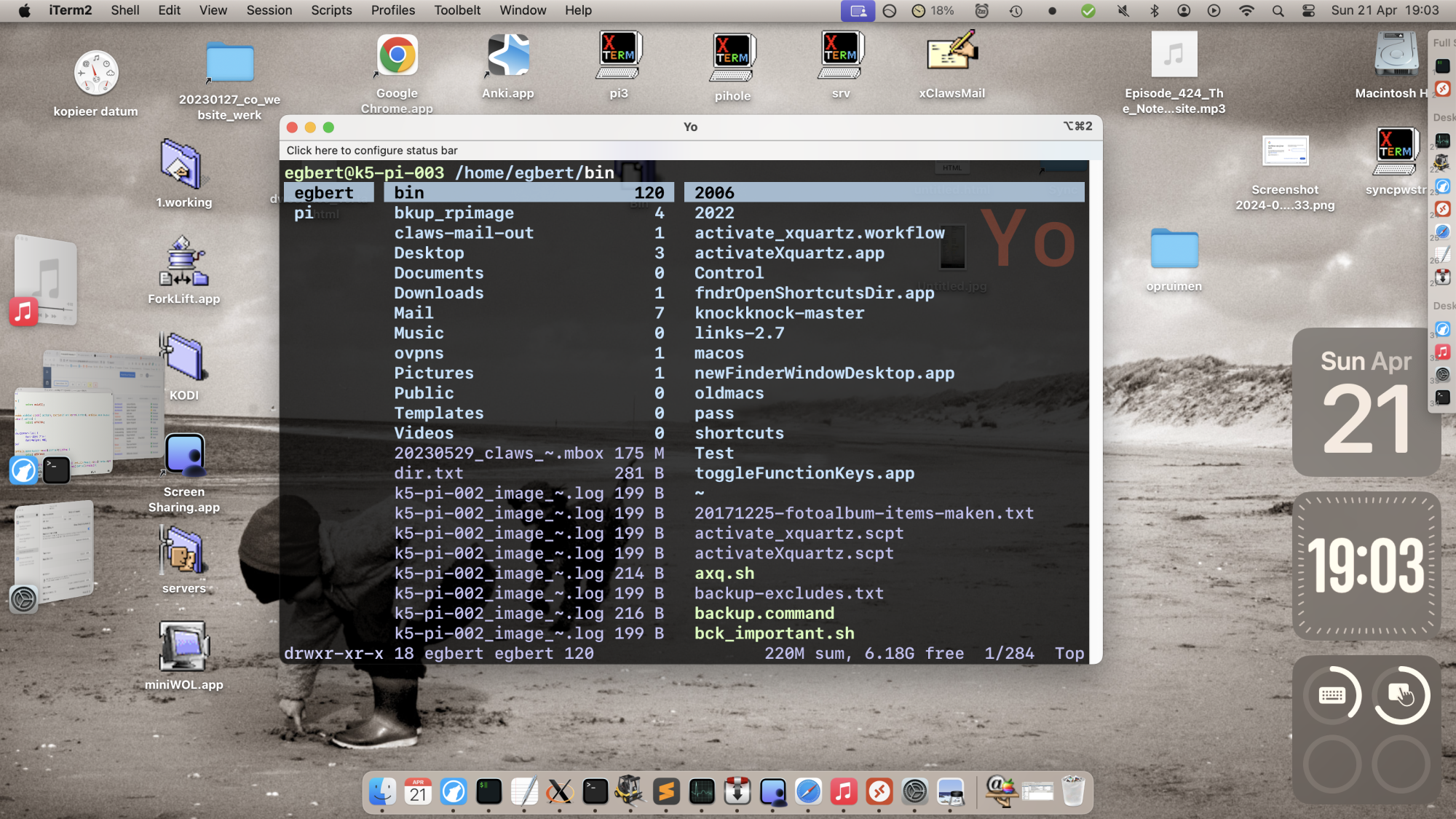Open System Settings in the Dock
1456x819 pixels.
pyautogui.click(x=915, y=791)
